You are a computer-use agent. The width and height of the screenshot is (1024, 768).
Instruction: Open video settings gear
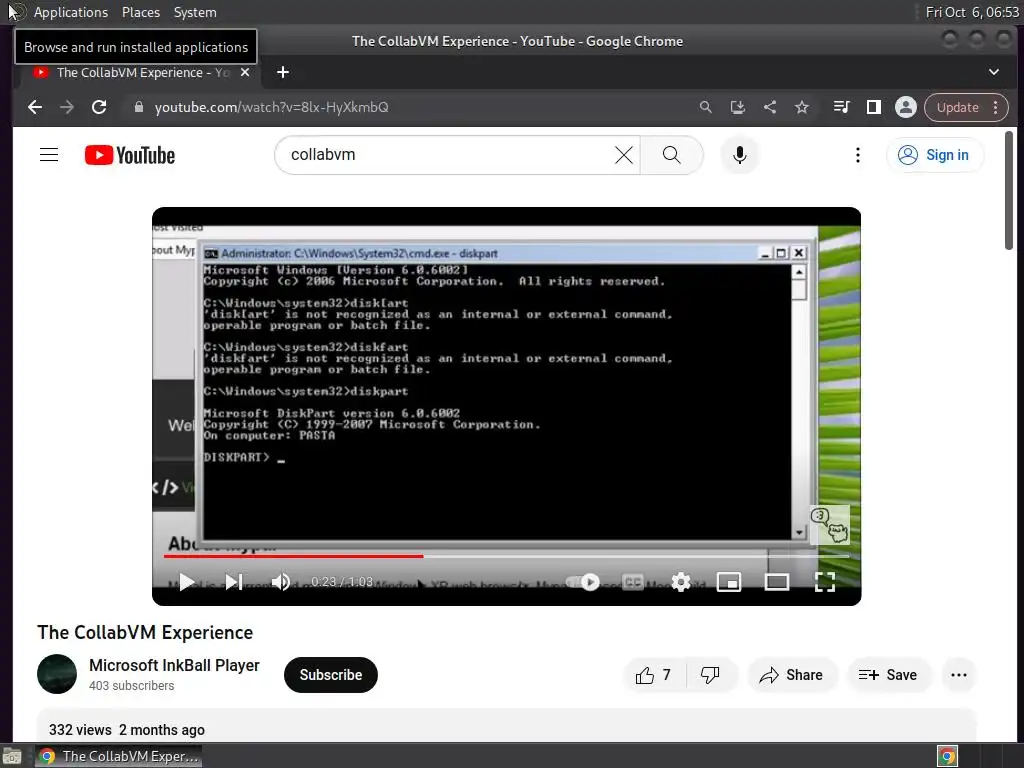coord(680,582)
